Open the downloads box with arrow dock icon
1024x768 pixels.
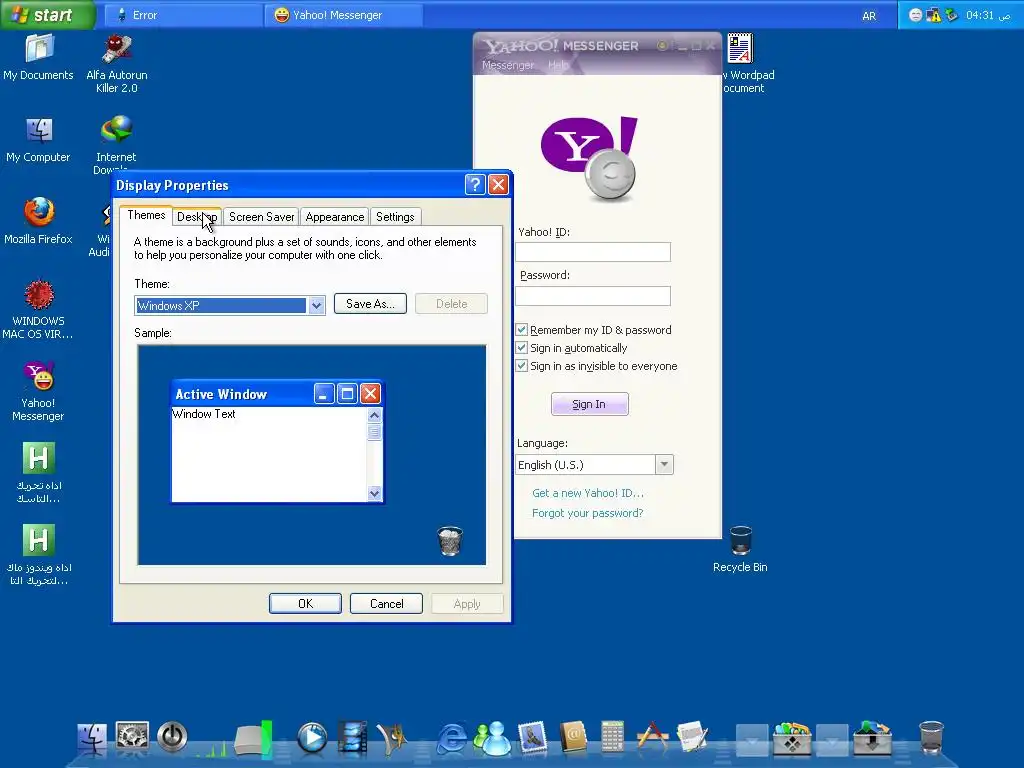click(x=872, y=738)
